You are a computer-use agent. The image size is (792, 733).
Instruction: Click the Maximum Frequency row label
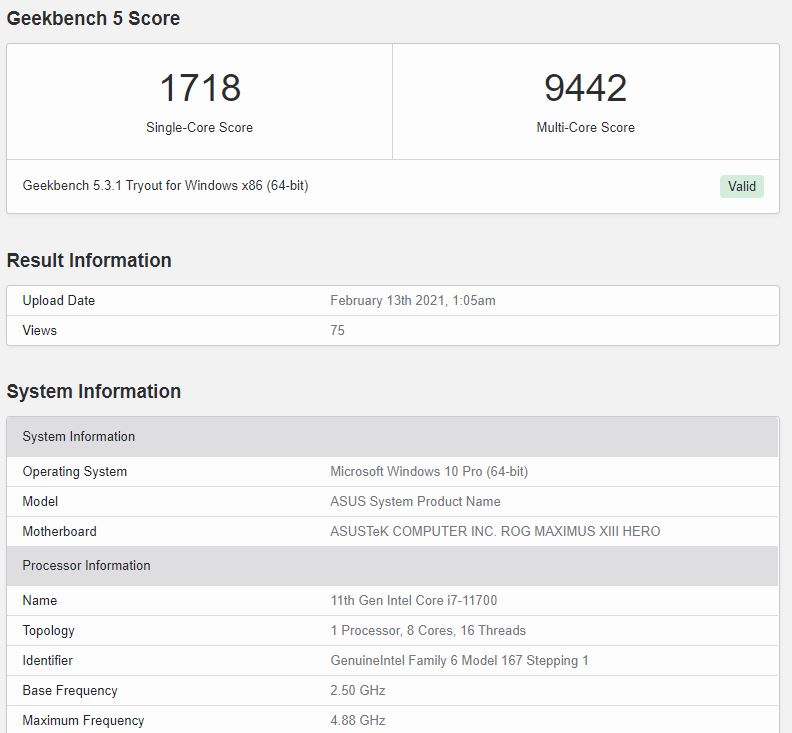click(x=83, y=720)
